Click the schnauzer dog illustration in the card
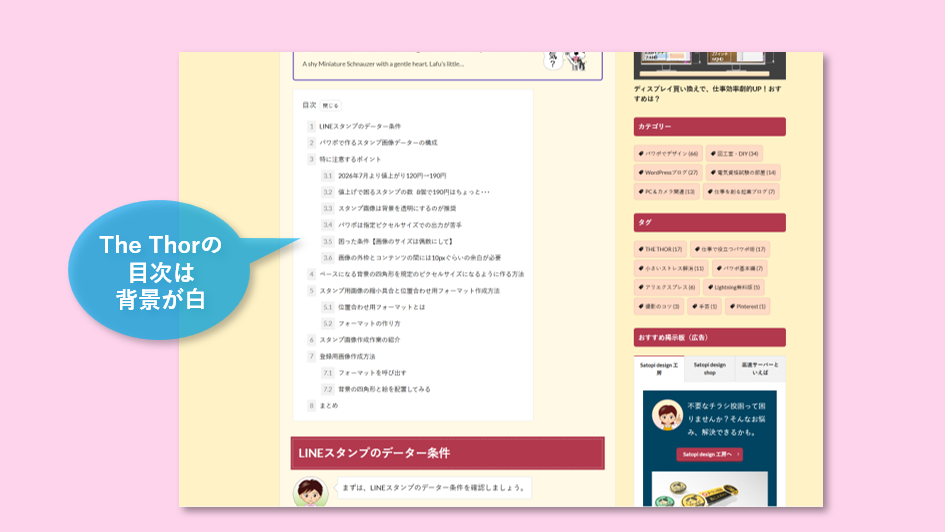 click(576, 61)
